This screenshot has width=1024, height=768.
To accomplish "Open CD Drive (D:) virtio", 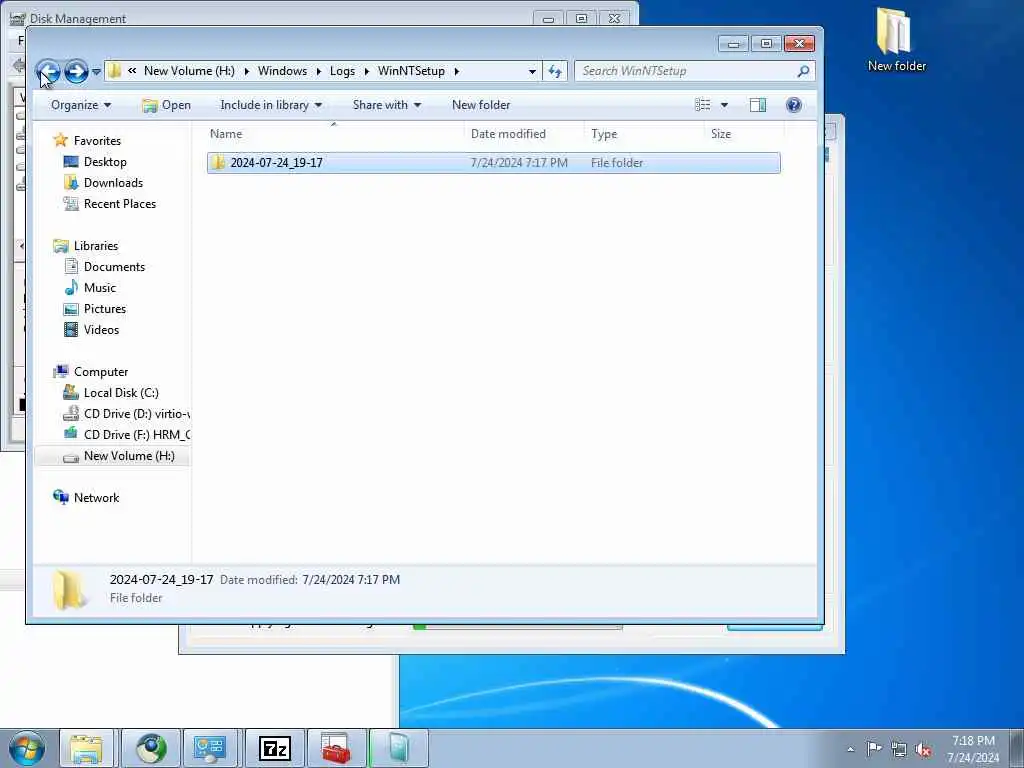I will pyautogui.click(x=136, y=414).
